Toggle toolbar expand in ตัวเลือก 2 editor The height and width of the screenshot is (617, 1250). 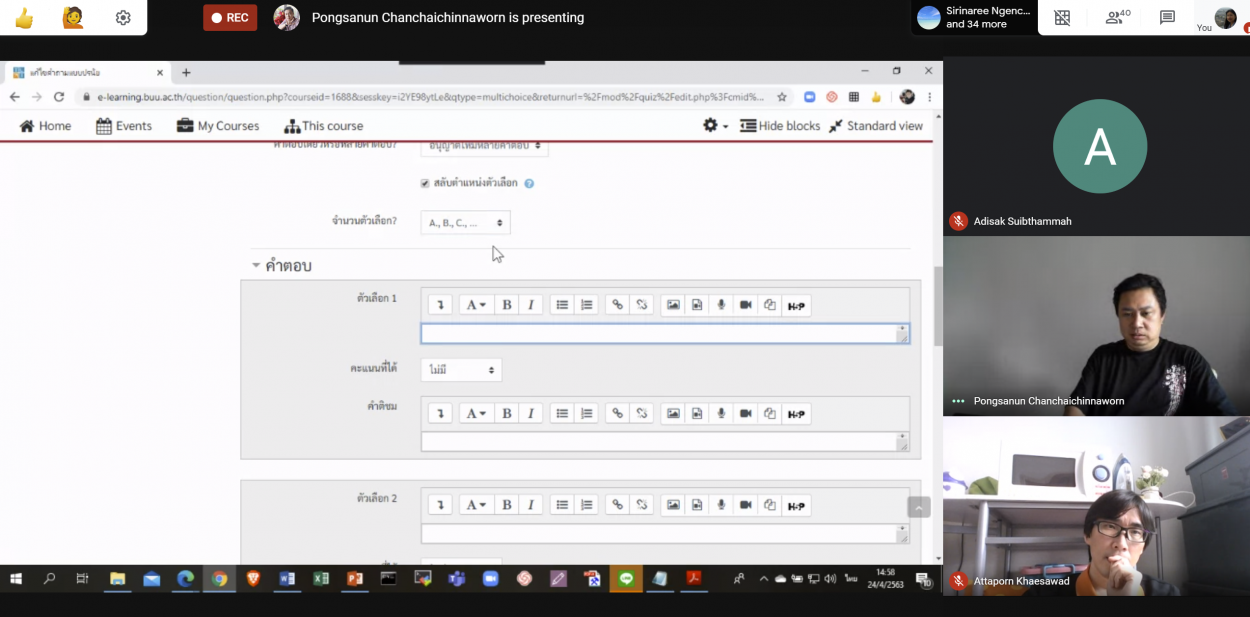coord(440,505)
